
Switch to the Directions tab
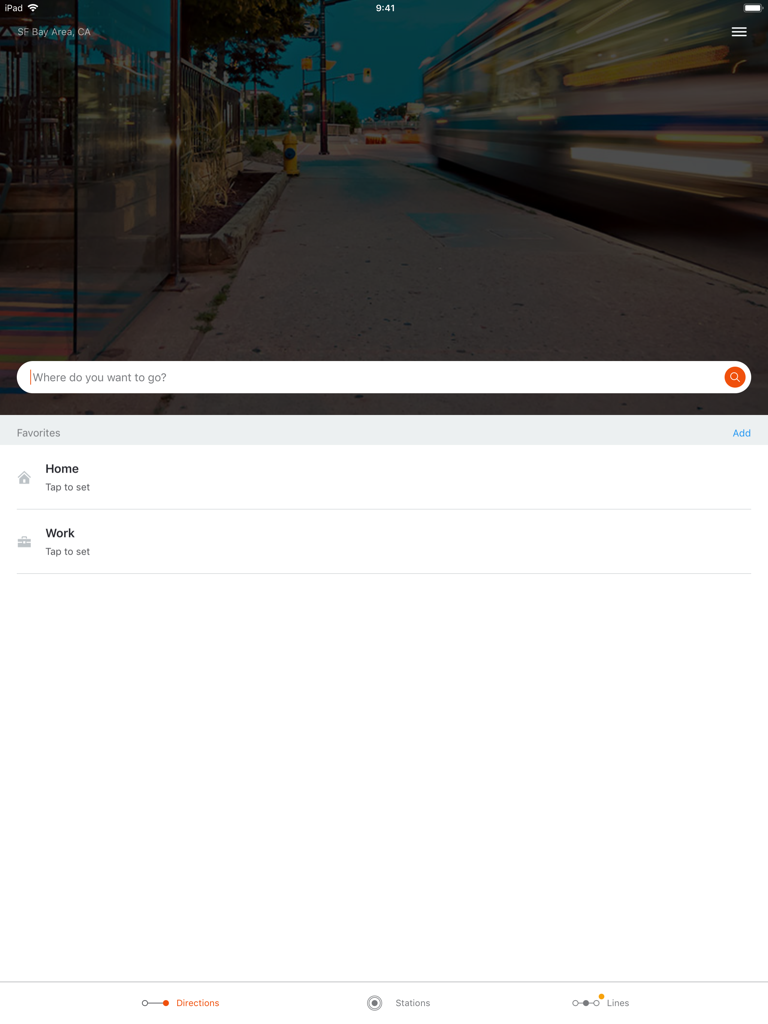tap(181, 1002)
